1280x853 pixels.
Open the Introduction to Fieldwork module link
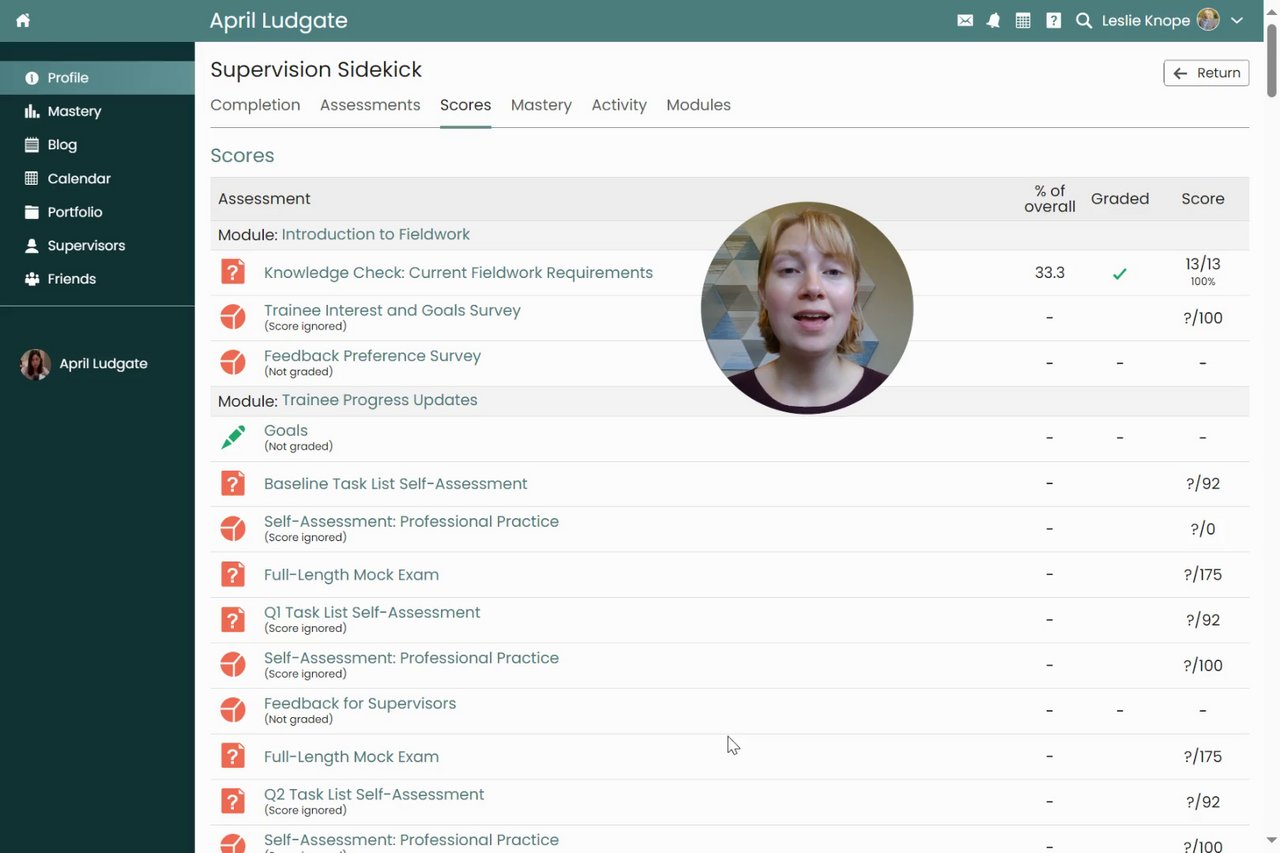376,234
